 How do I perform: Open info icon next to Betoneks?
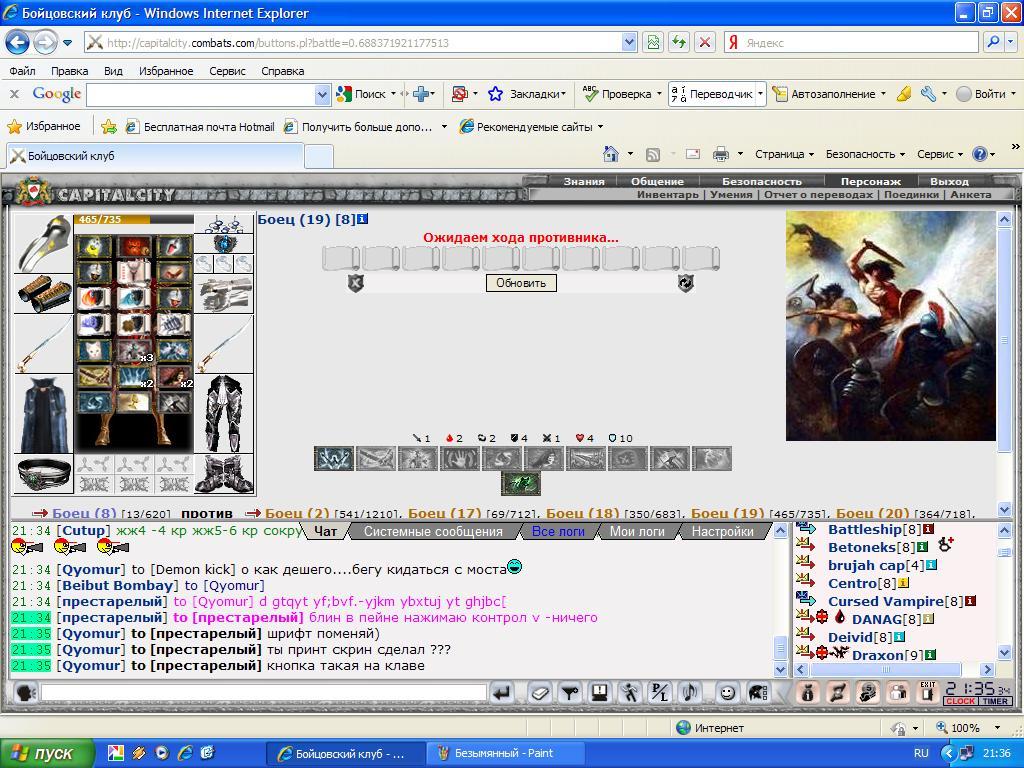tap(923, 547)
